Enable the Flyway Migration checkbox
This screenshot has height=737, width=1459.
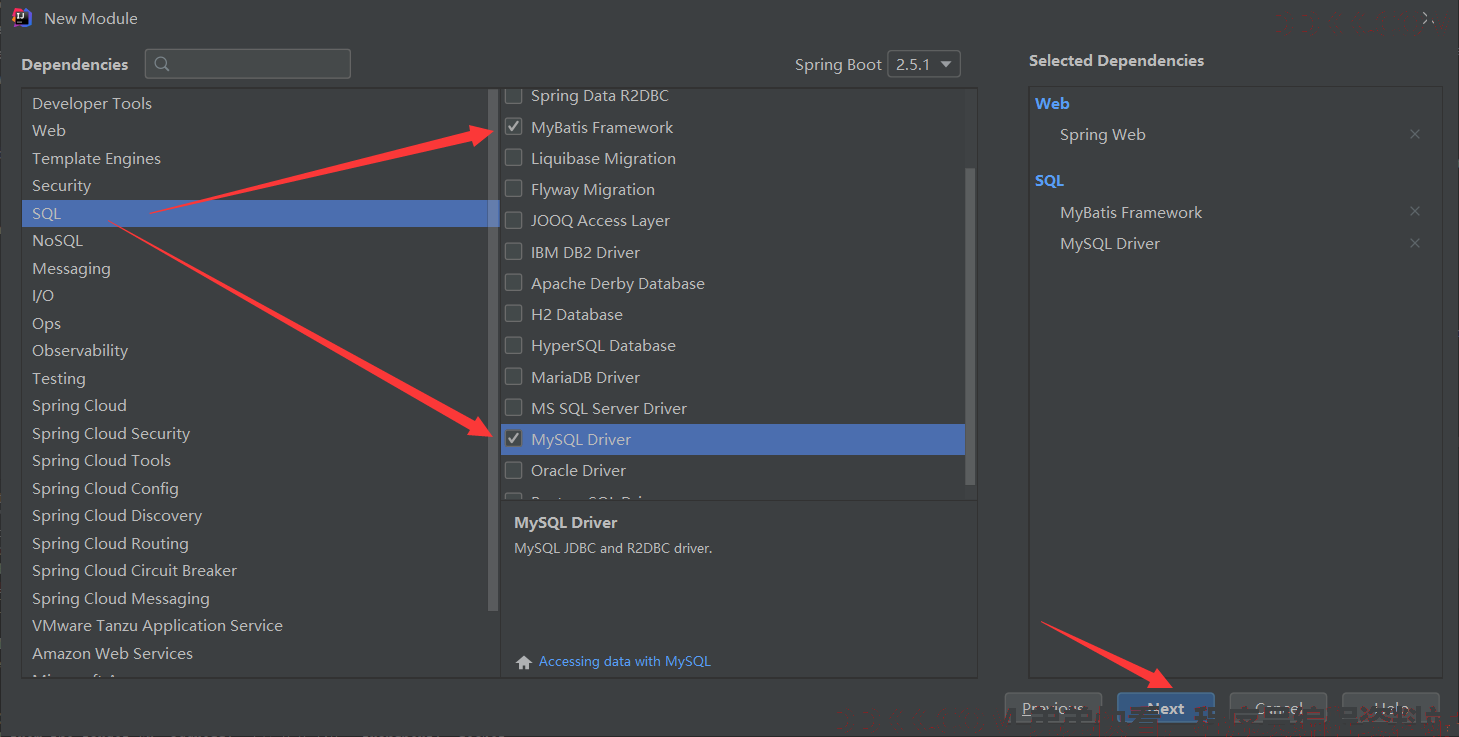coord(514,189)
